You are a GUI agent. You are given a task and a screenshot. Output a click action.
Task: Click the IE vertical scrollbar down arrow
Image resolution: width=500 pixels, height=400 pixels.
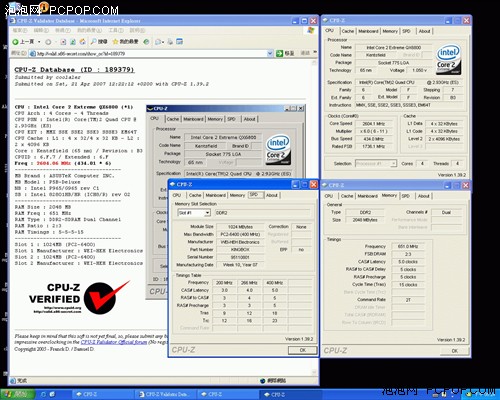314,372
